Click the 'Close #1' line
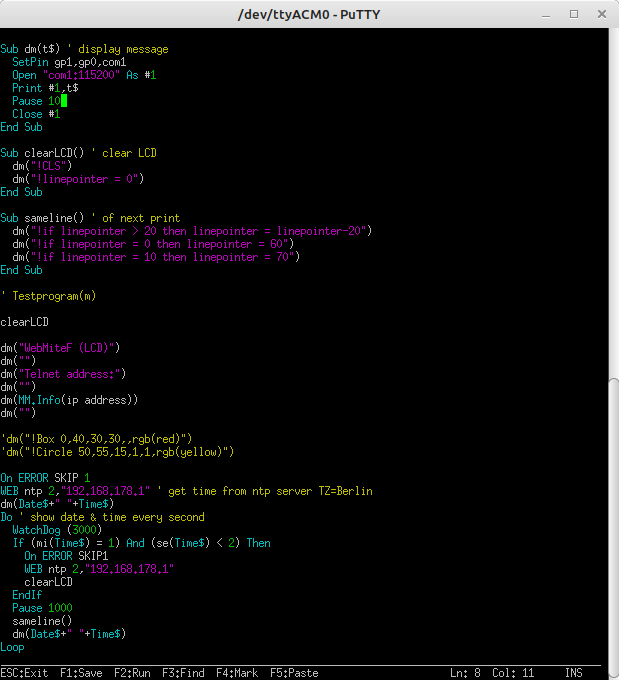 pos(36,114)
